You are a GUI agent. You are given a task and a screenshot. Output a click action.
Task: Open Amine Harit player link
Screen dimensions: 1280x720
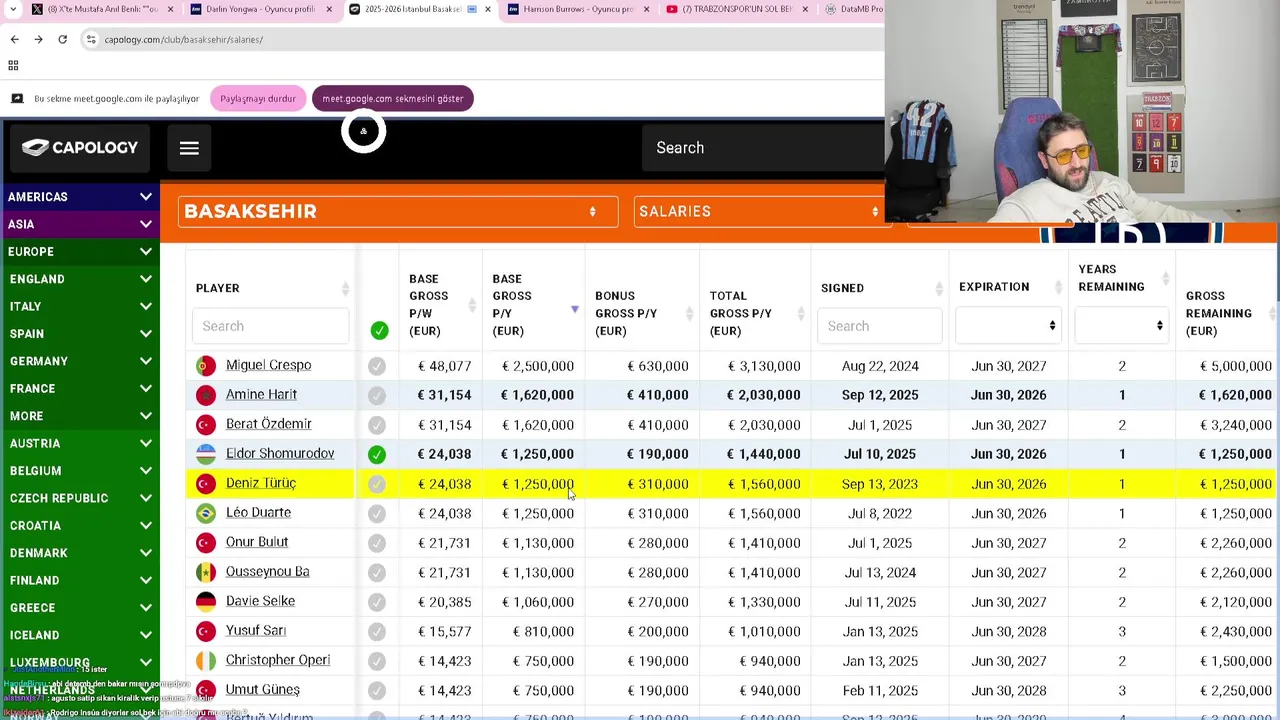pos(261,395)
